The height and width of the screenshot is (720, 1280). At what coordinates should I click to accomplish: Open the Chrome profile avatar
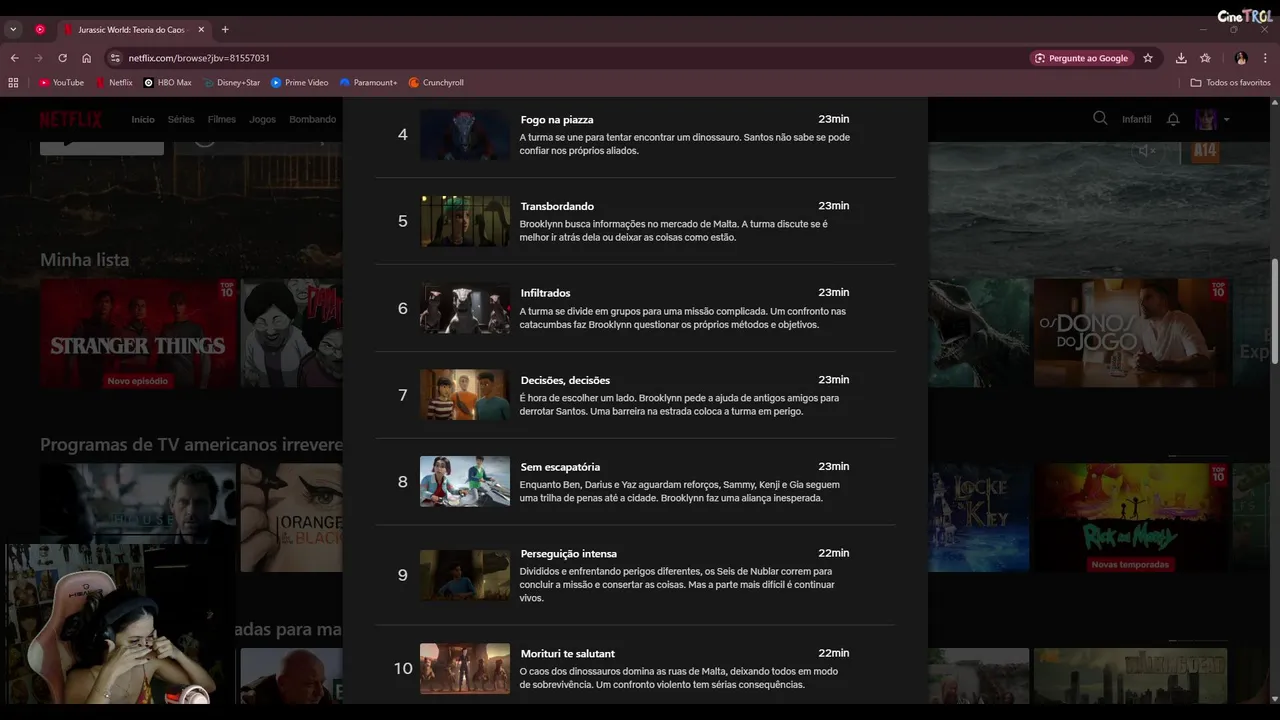(x=1241, y=58)
